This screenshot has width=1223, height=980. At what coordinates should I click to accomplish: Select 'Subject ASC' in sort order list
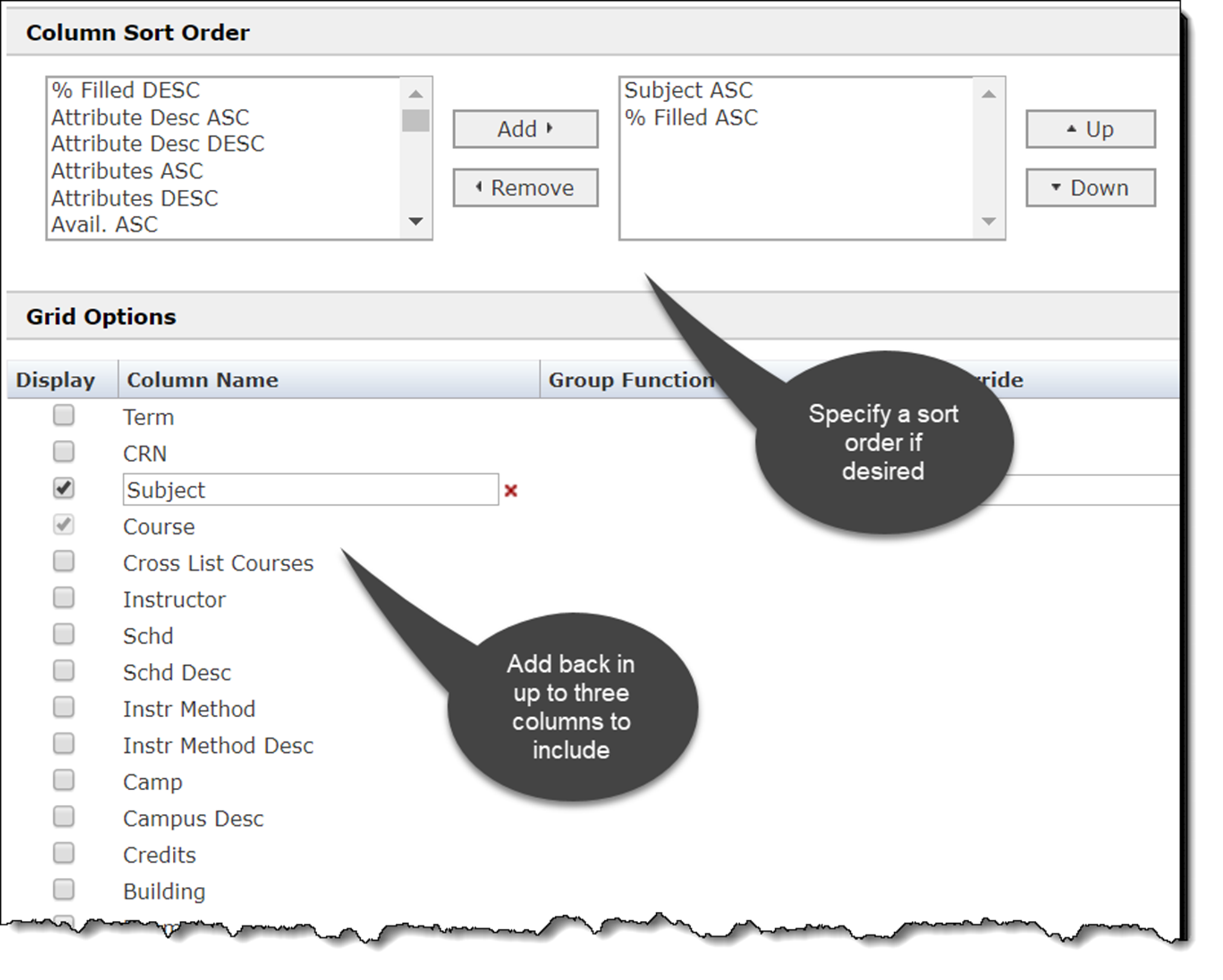pos(688,91)
